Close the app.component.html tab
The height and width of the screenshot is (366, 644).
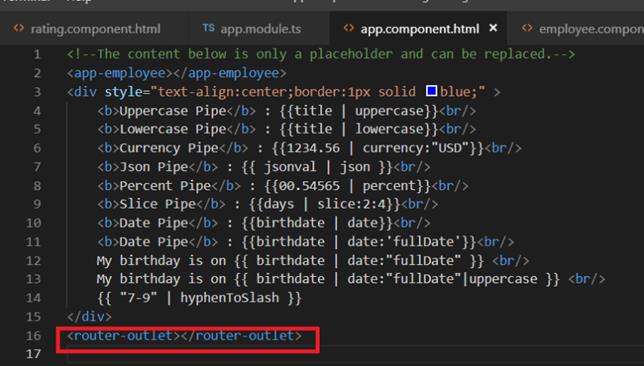coord(493,28)
